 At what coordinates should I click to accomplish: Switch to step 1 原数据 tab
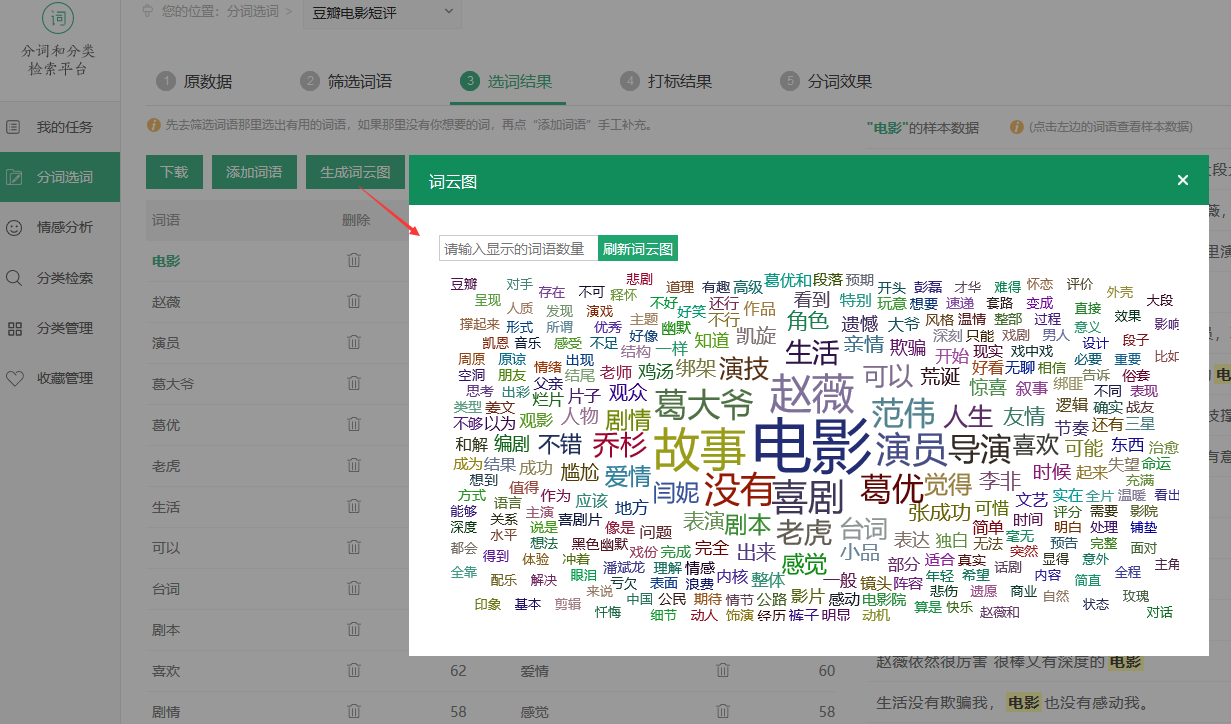195,82
